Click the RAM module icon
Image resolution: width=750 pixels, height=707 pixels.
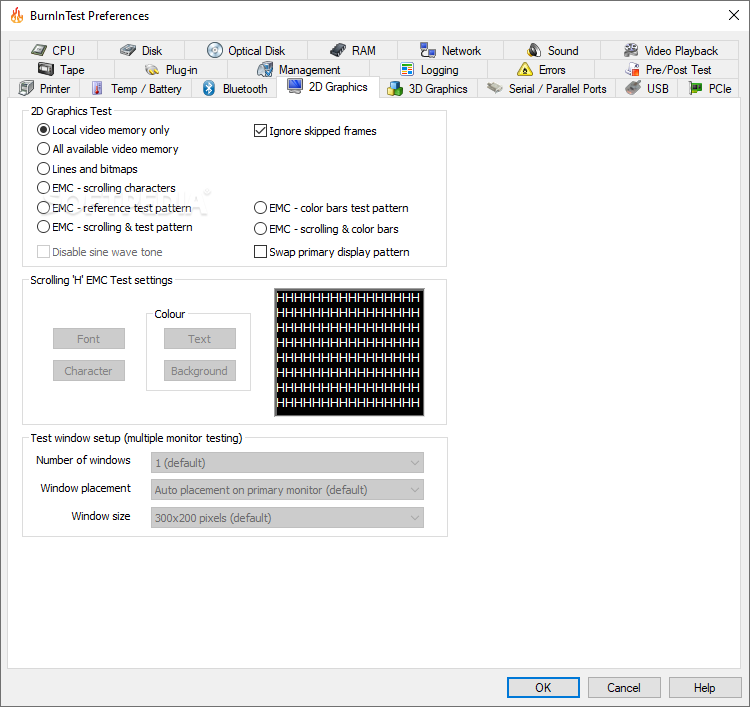[338, 50]
